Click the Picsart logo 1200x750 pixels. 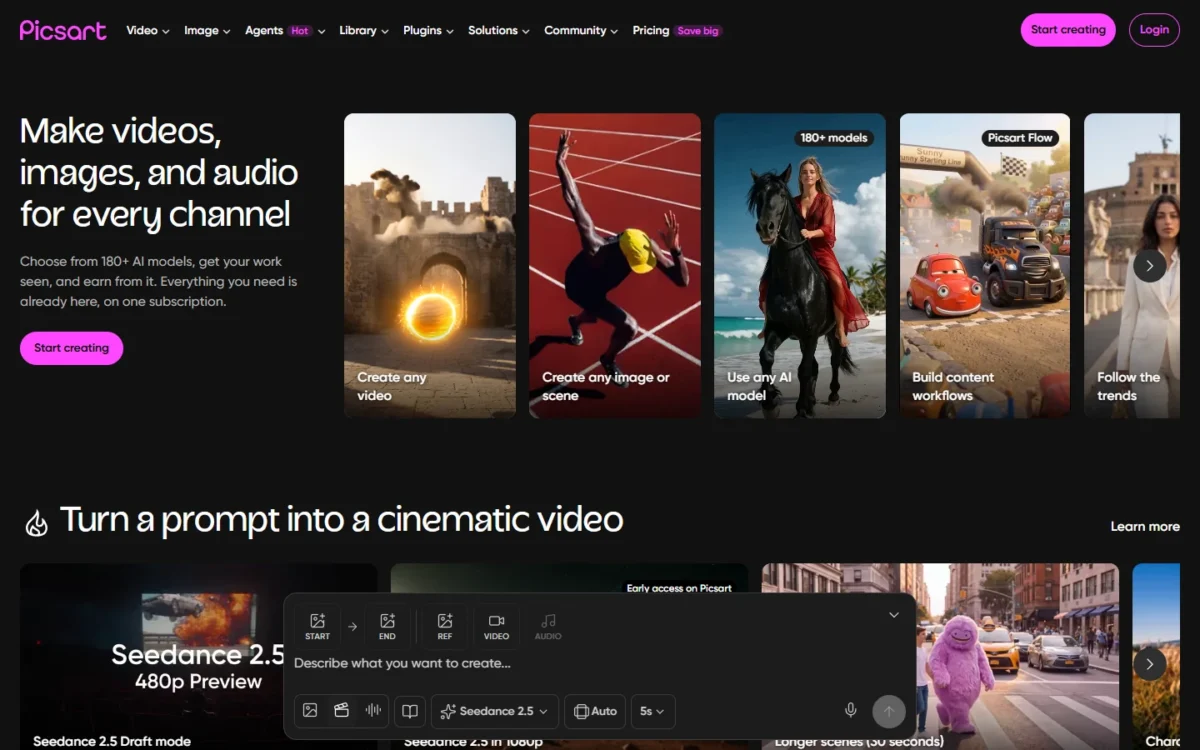click(63, 30)
